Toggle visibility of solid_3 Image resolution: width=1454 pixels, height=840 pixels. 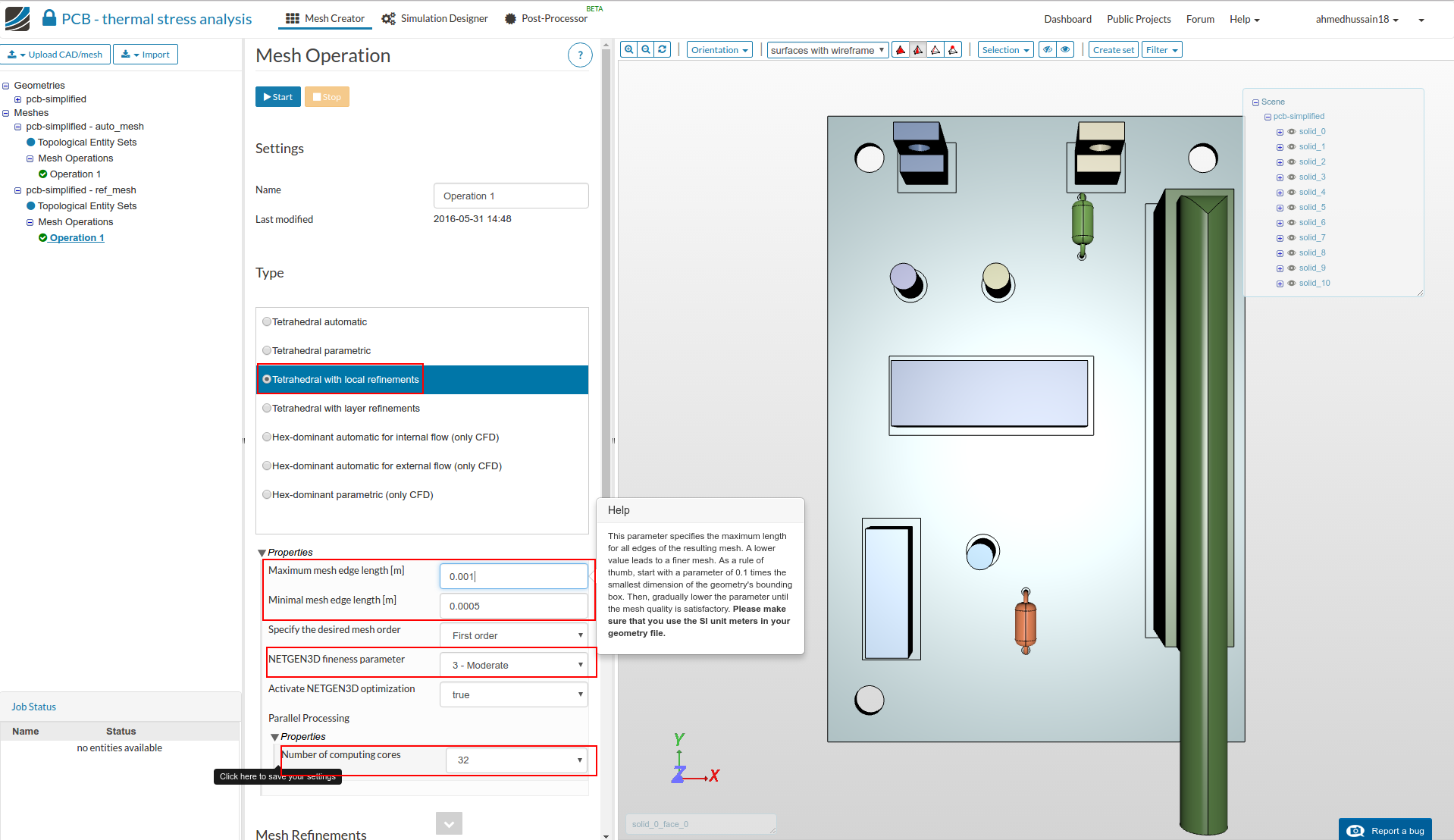(1292, 177)
